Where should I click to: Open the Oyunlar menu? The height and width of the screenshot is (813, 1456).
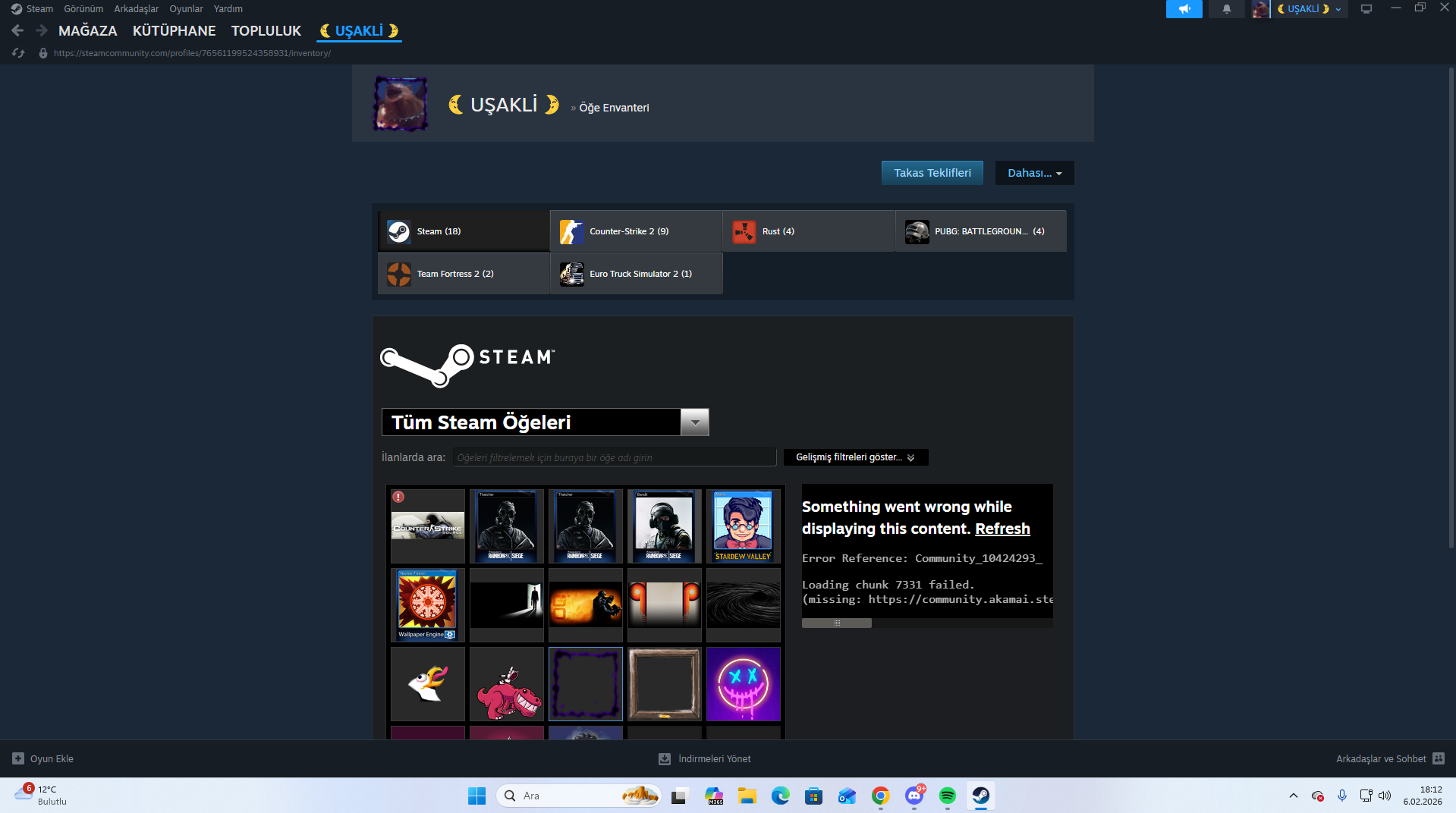click(186, 9)
